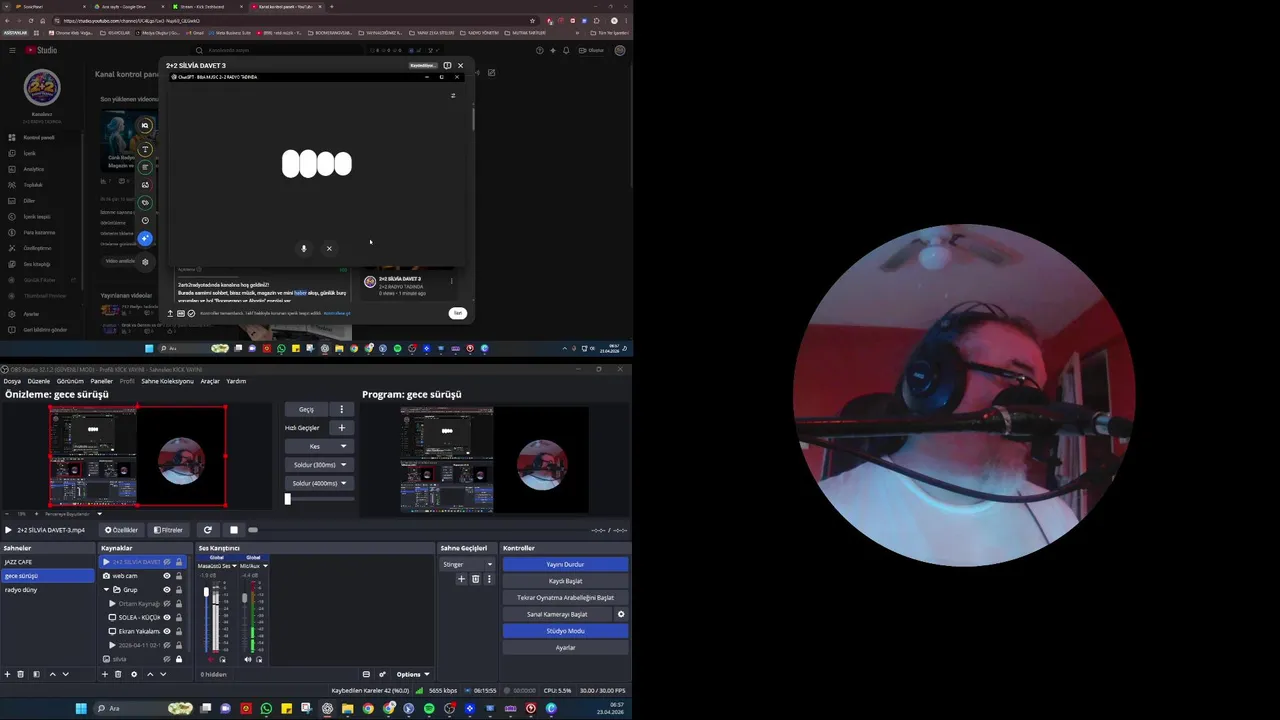
Task: Open the Görünüm menu in OBS
Action: point(70,381)
